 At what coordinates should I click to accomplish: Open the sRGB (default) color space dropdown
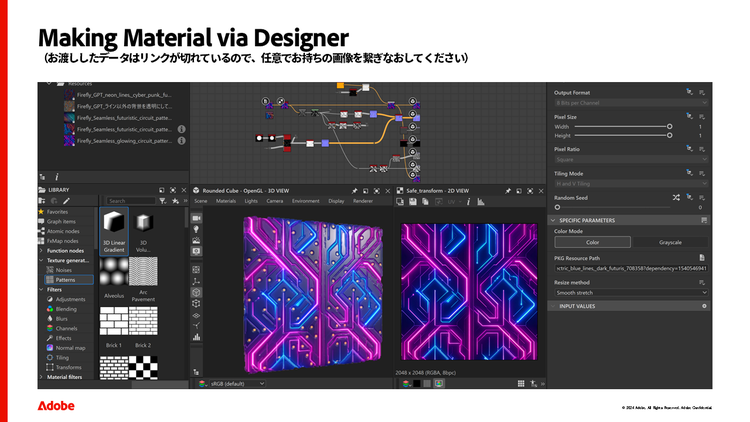[238, 383]
